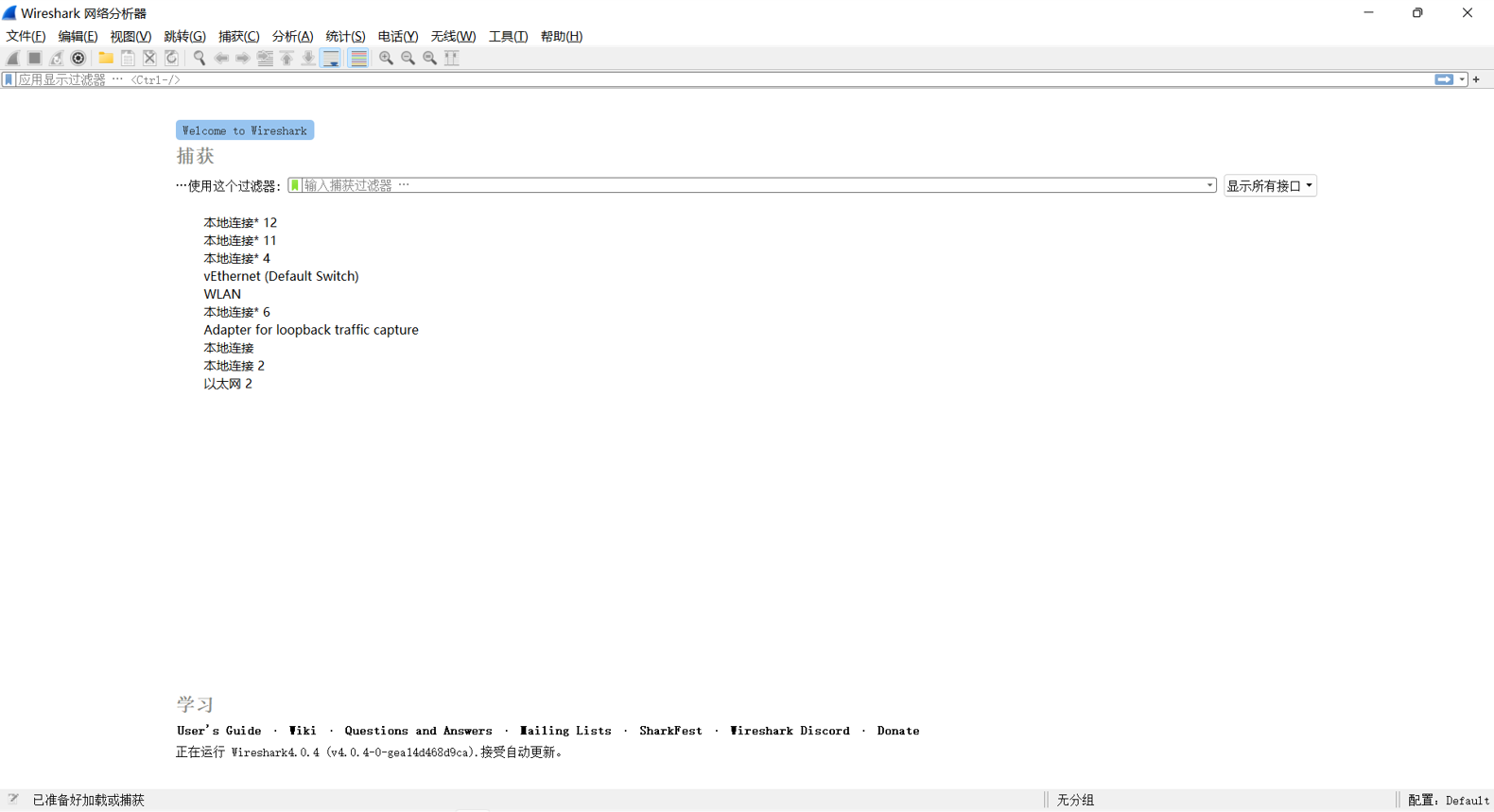
Task: Click the Welcome to Wireshark button
Action: coord(245,130)
